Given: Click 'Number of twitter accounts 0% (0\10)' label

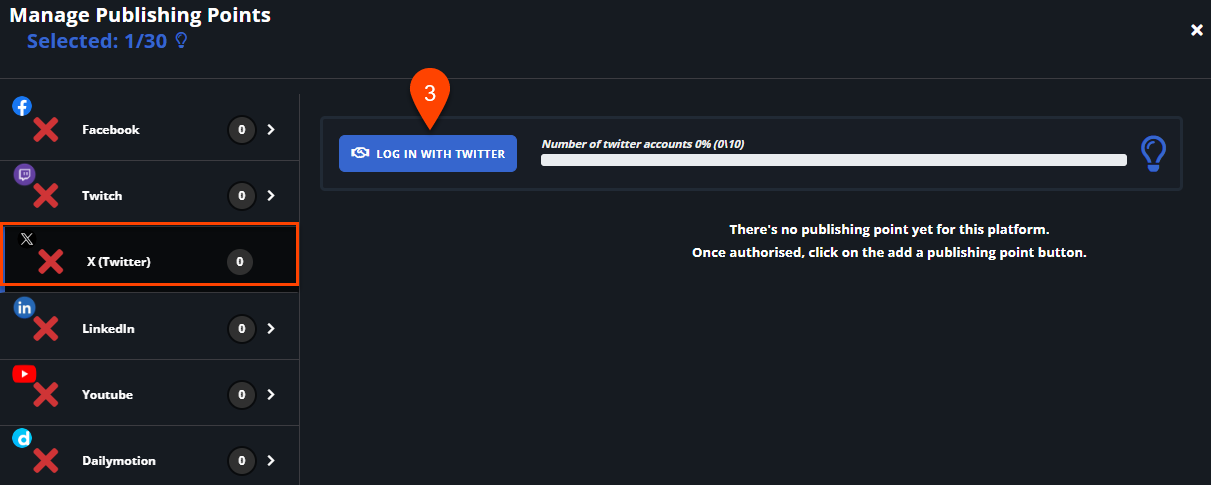Looking at the screenshot, I should [x=643, y=144].
